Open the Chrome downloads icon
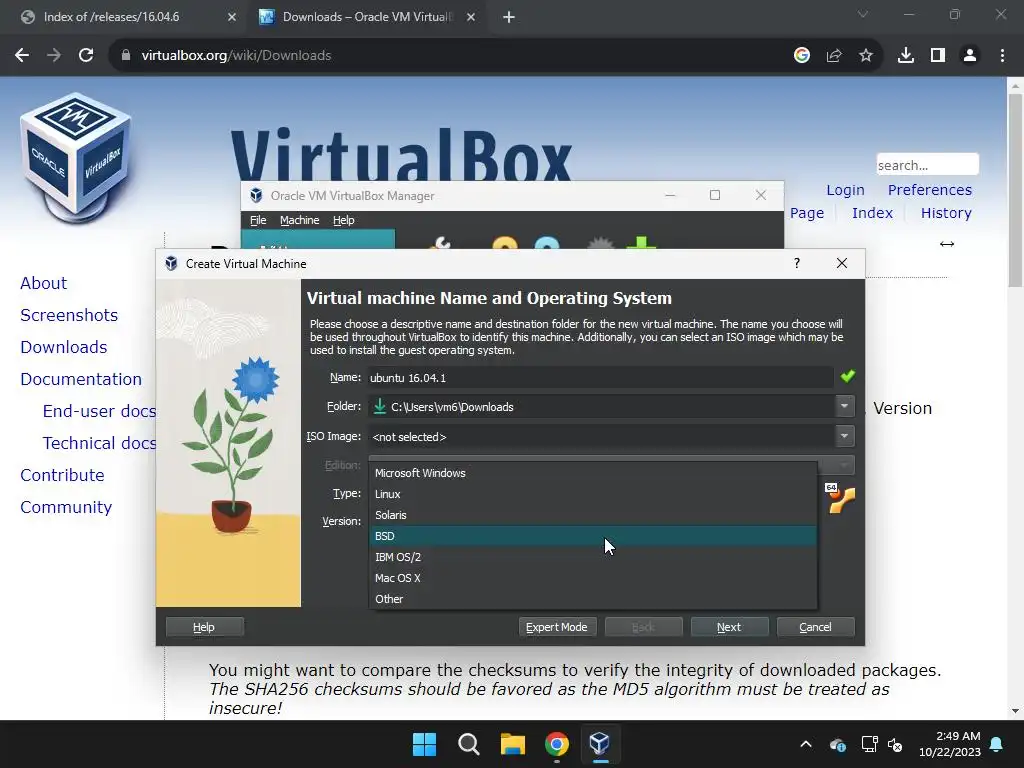The height and width of the screenshot is (768, 1024). click(x=906, y=56)
